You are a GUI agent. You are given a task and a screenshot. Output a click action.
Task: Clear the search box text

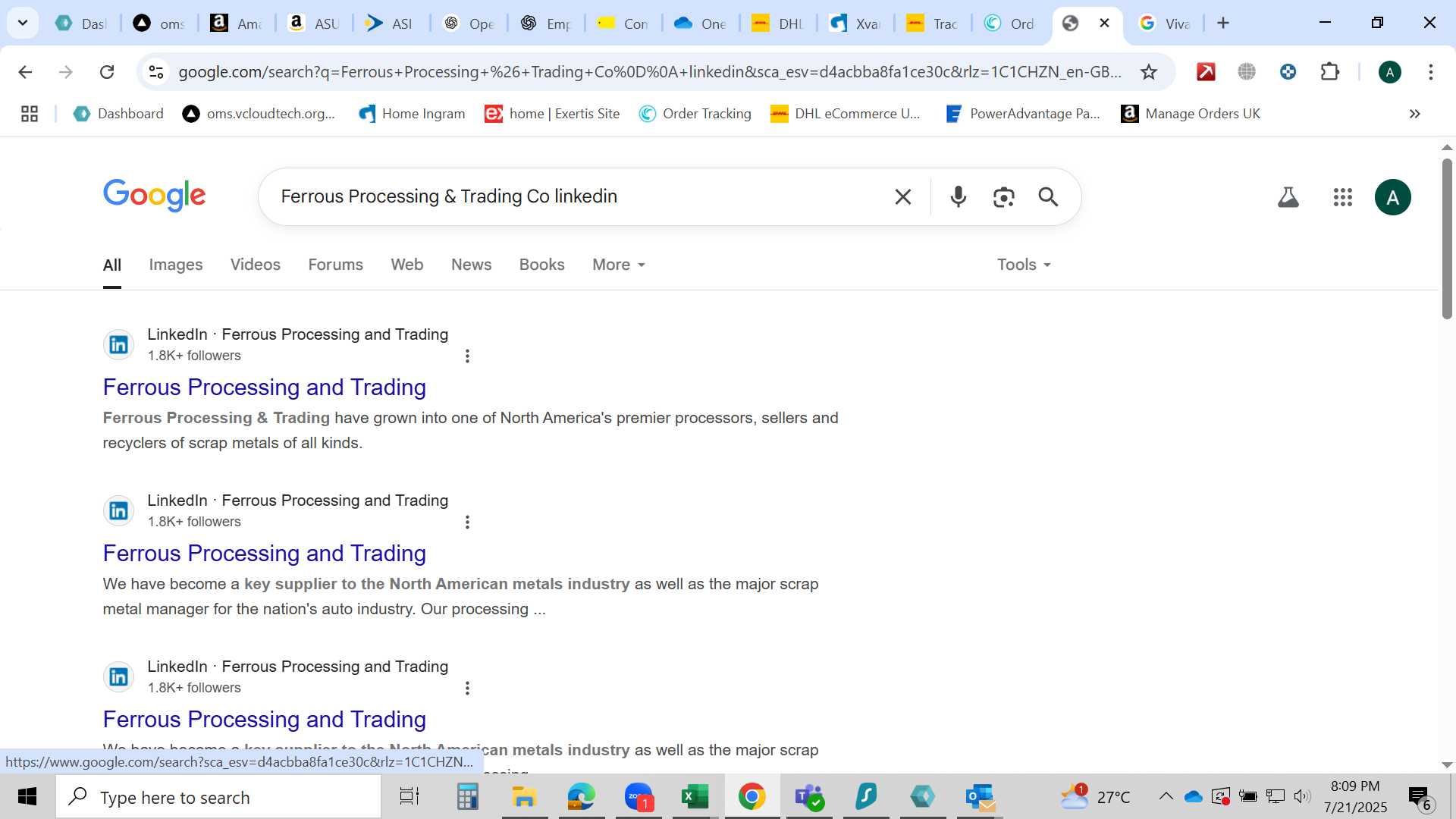pos(902,197)
